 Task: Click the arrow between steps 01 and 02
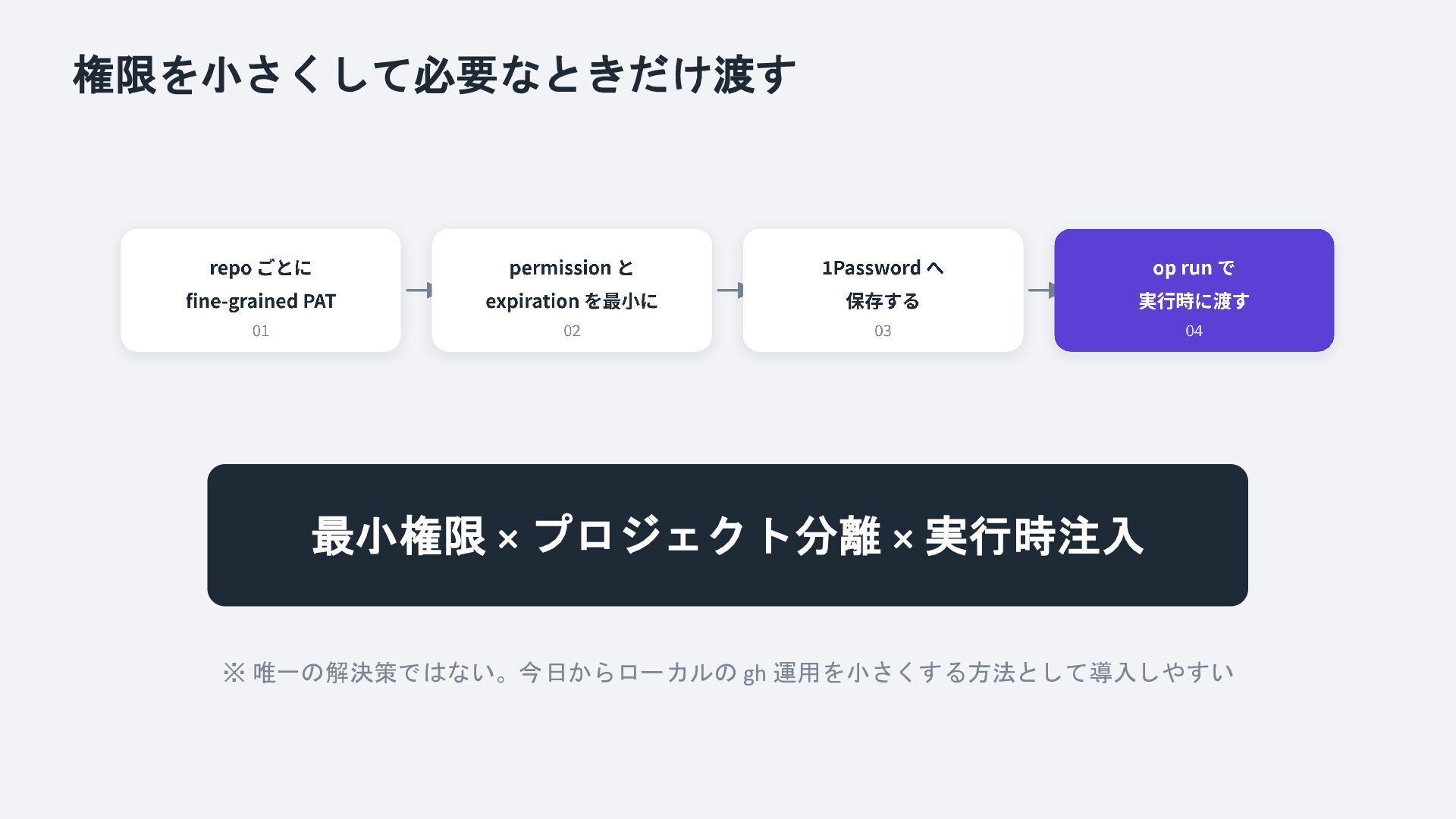419,290
